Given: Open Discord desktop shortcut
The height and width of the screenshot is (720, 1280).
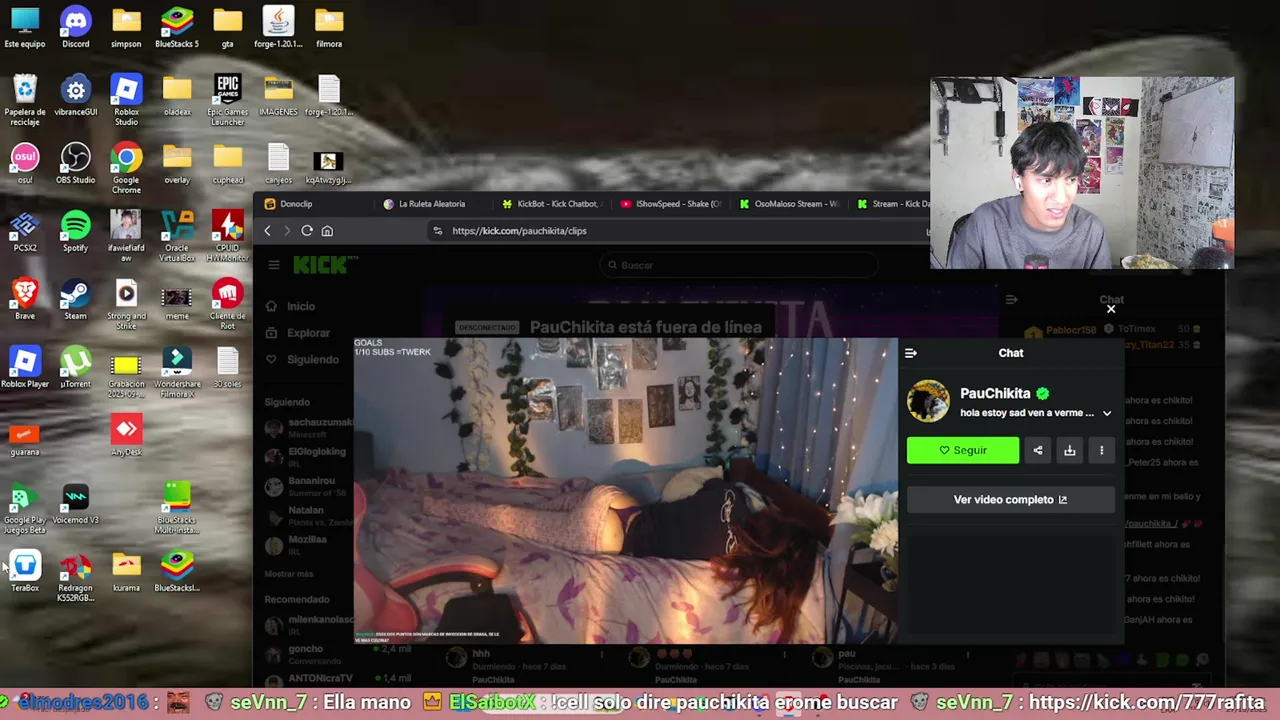Looking at the screenshot, I should 76,27.
